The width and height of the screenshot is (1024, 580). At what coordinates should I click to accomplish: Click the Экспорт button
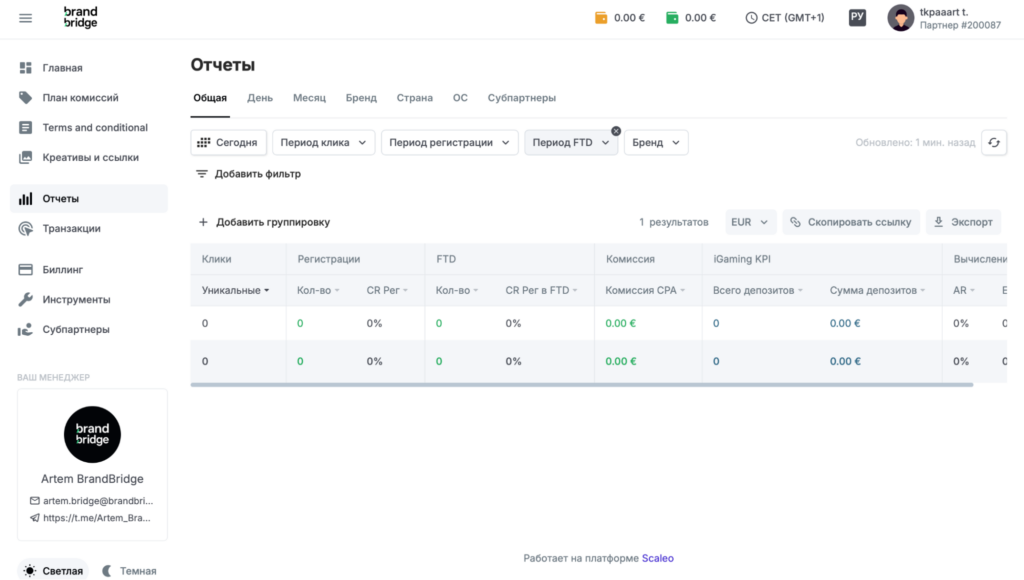click(963, 222)
